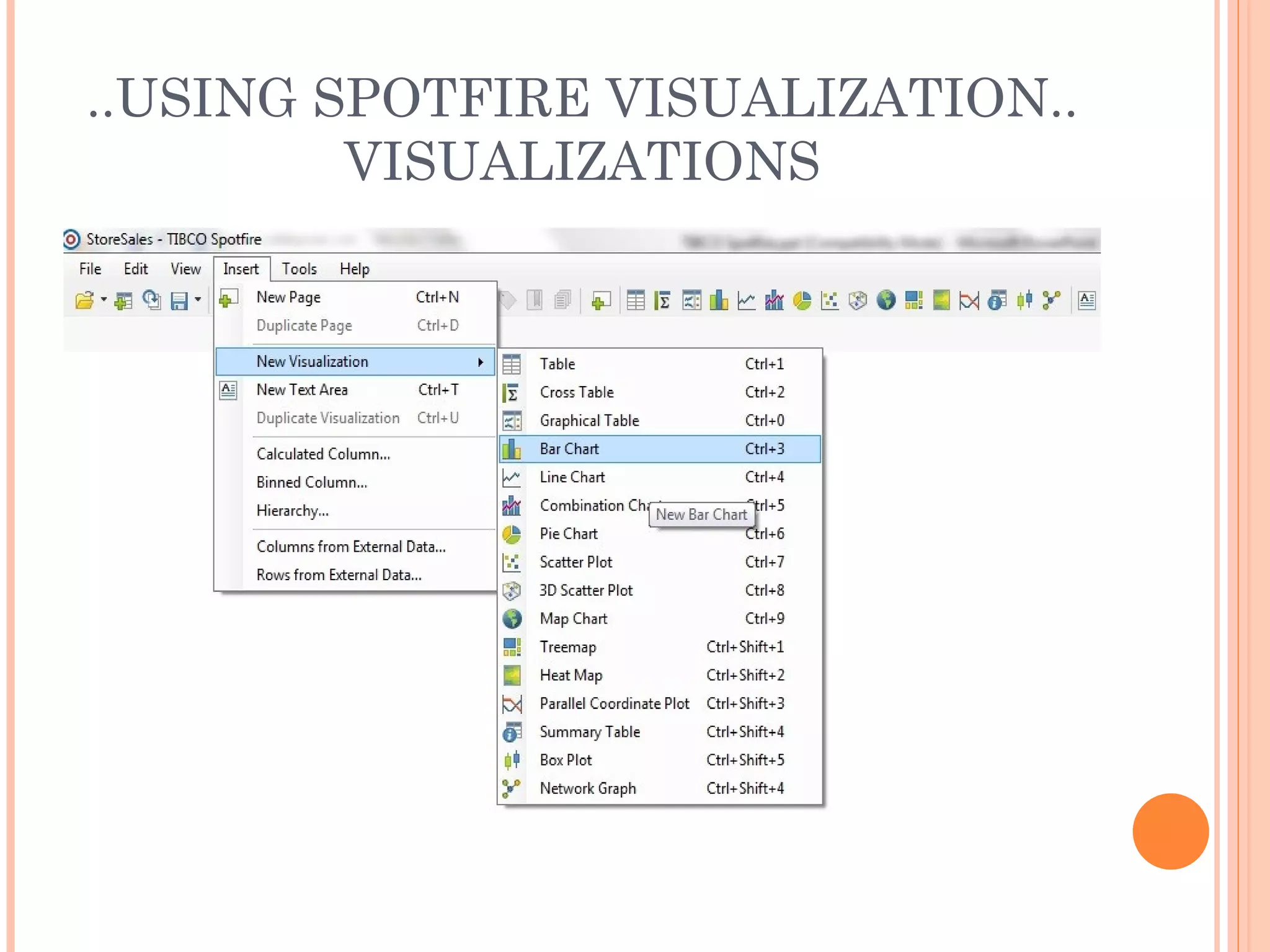The image size is (1270, 952).
Task: Choose Scatter Plot in submenu
Action: [660, 562]
